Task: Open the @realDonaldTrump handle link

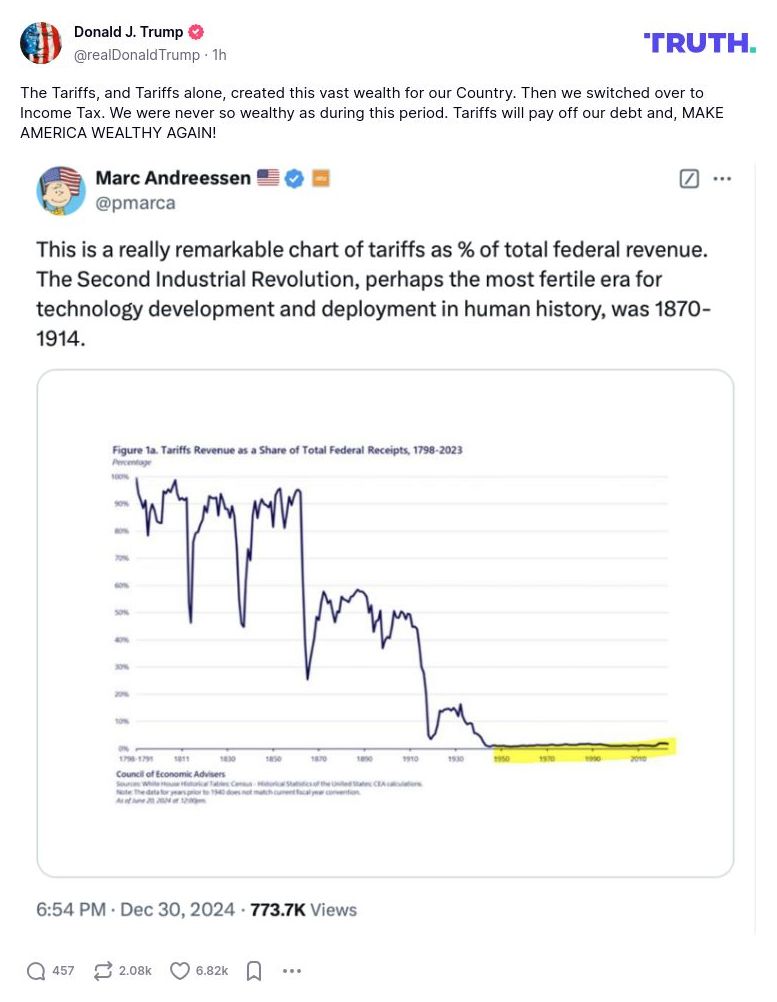Action: point(137,55)
